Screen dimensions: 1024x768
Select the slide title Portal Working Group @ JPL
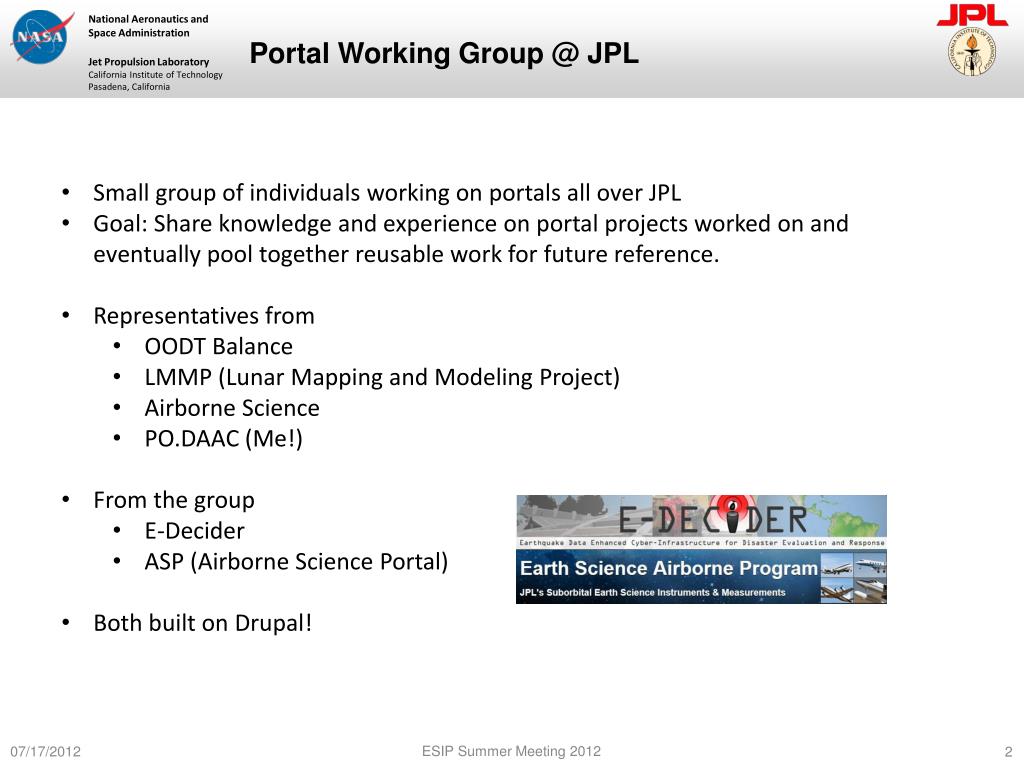[444, 54]
